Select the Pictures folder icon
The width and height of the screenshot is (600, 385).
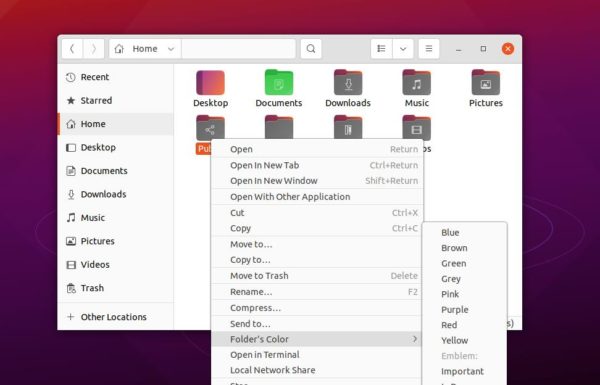click(x=486, y=82)
